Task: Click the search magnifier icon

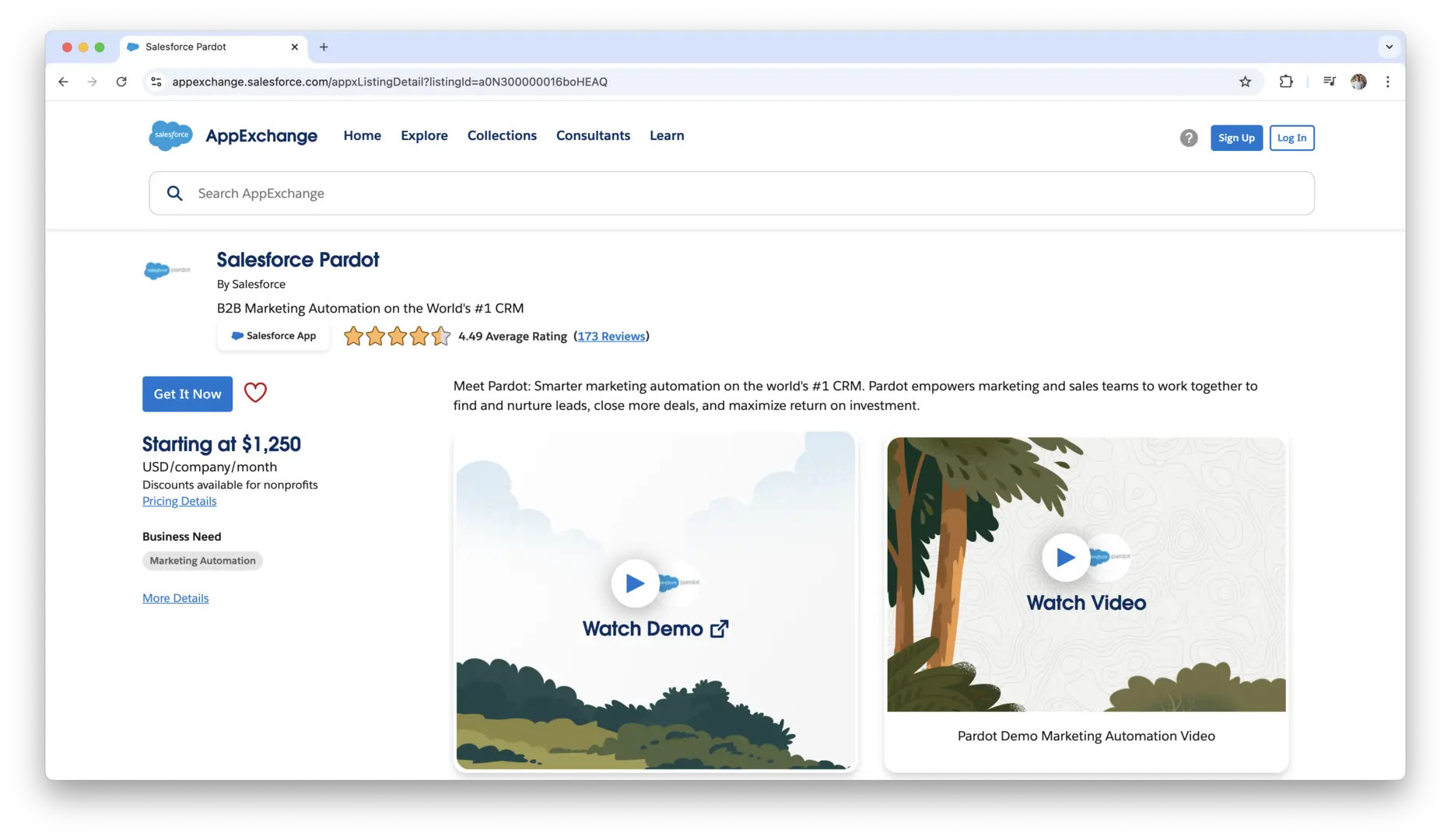Action: (x=175, y=194)
